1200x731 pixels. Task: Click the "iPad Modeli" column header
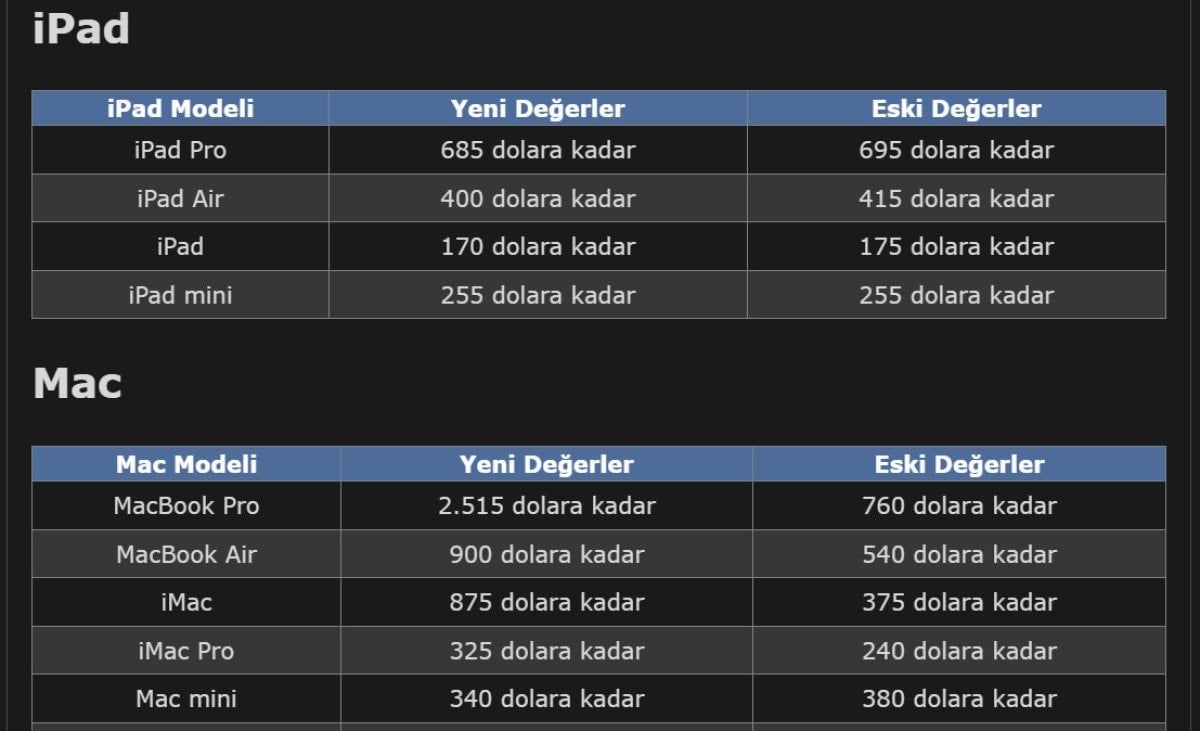(180, 108)
